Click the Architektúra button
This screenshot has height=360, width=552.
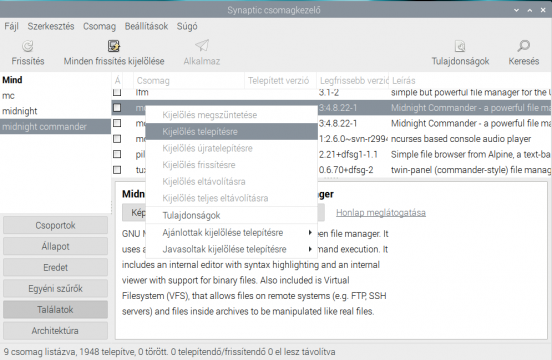coord(55,331)
